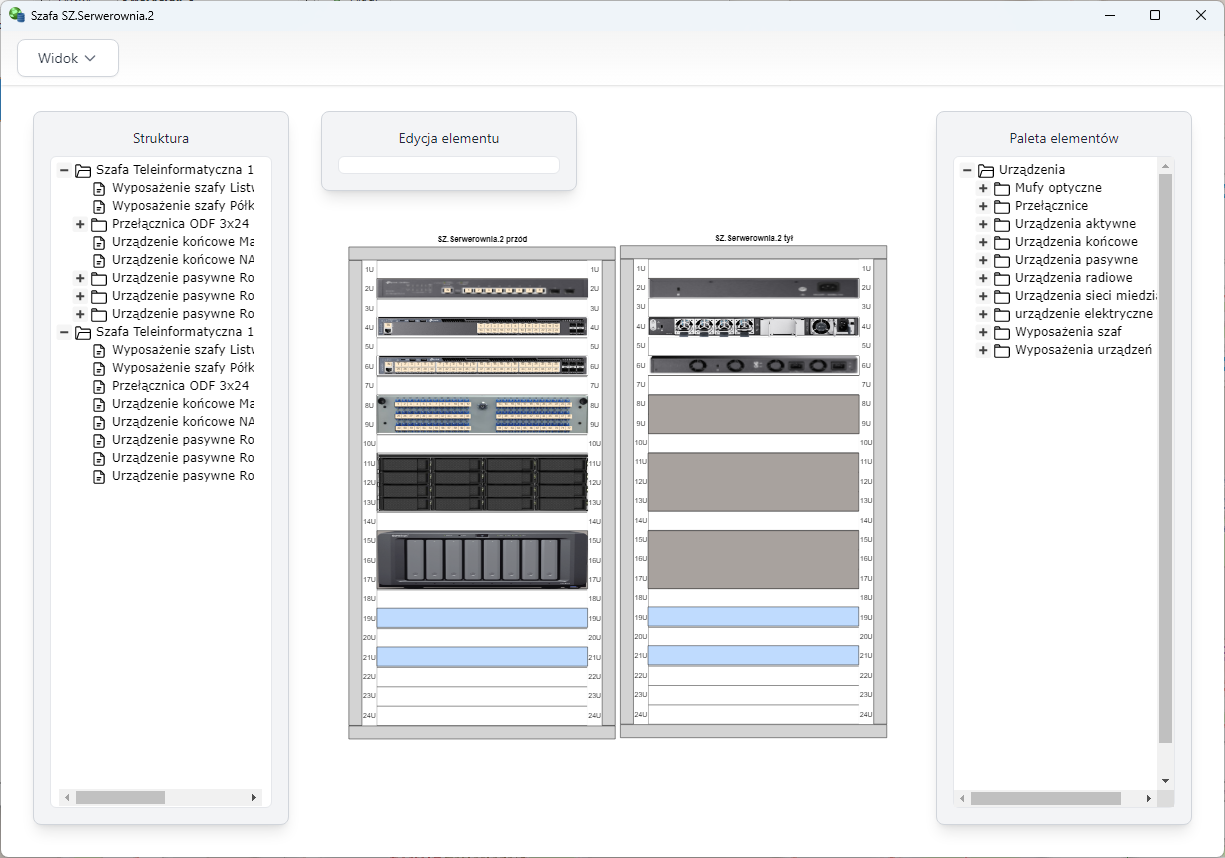Select the Mufy optyczne label
The height and width of the screenshot is (858, 1225).
click(x=1058, y=188)
